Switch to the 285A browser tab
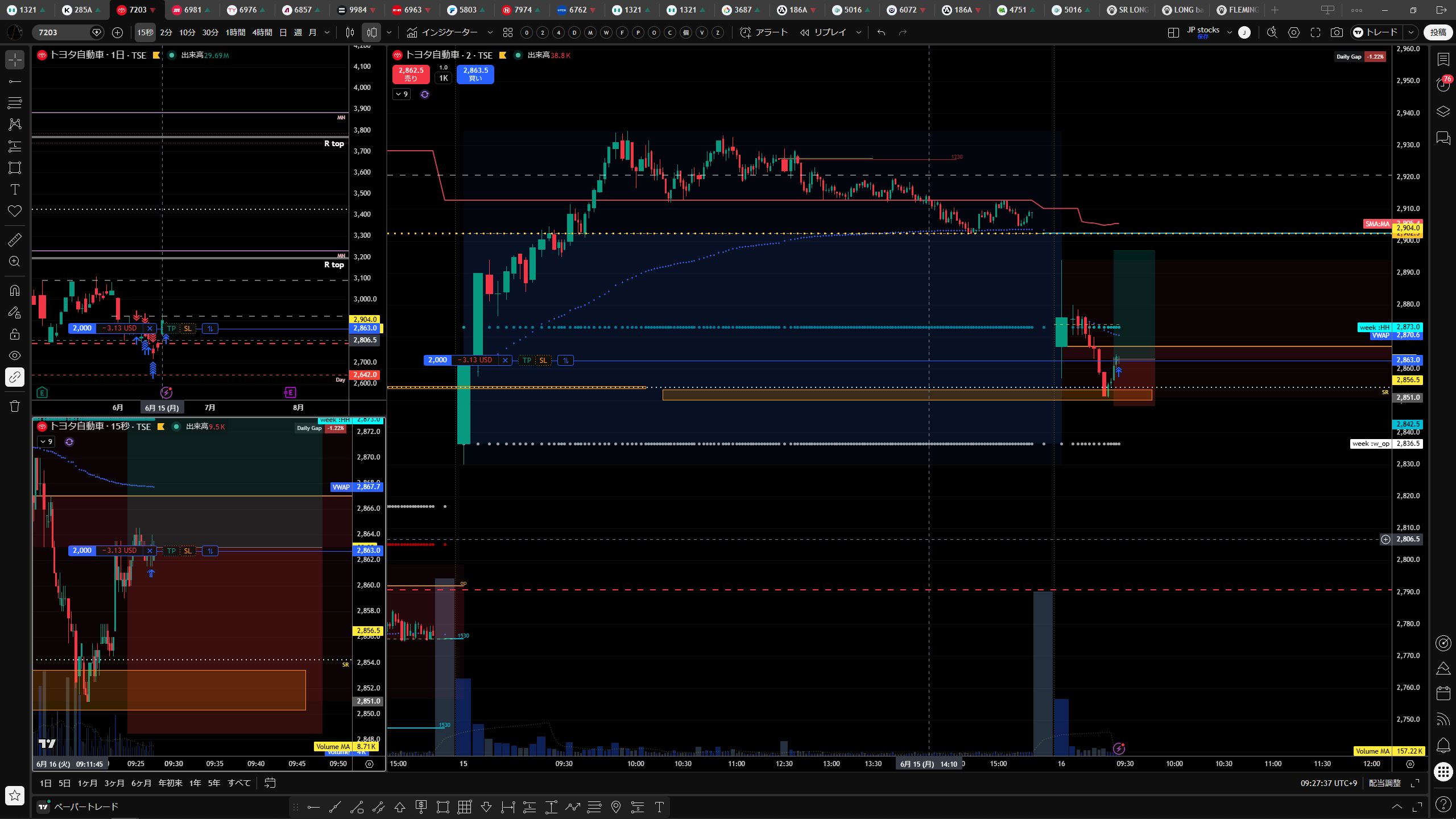 tap(83, 10)
